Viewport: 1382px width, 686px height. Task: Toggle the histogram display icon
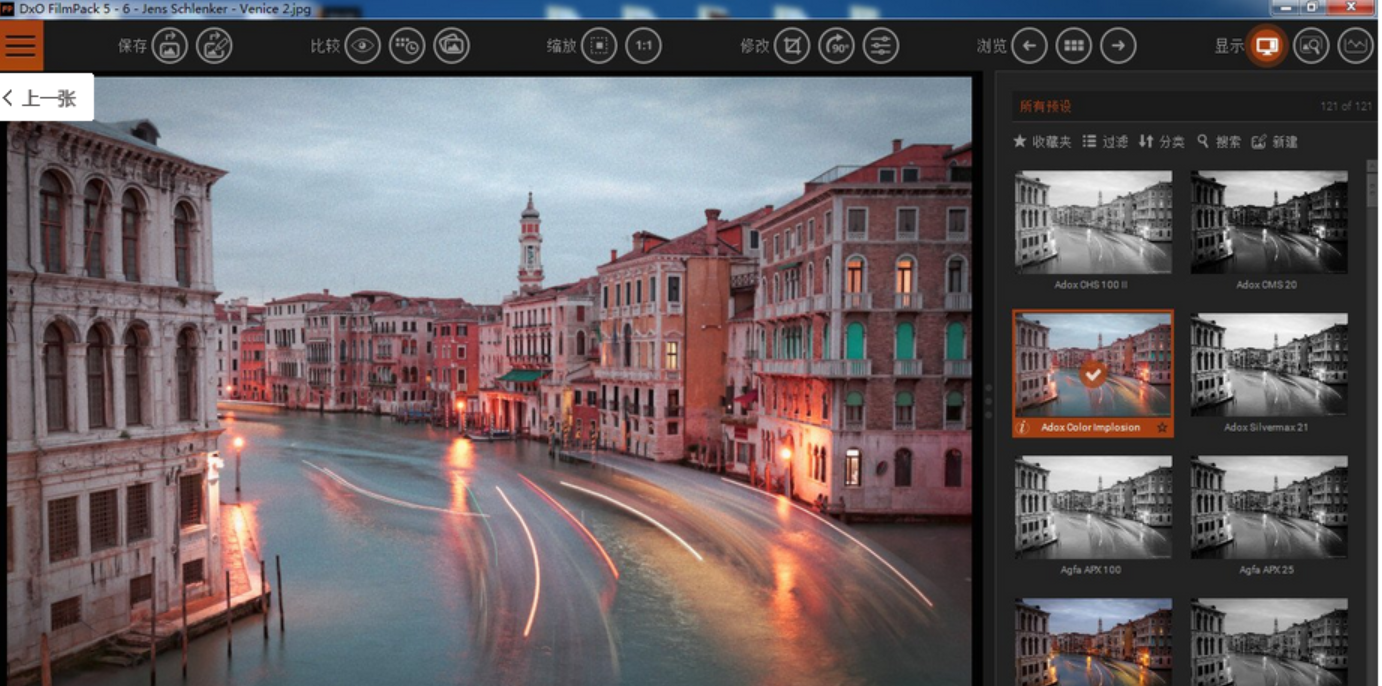pyautogui.click(x=1356, y=46)
